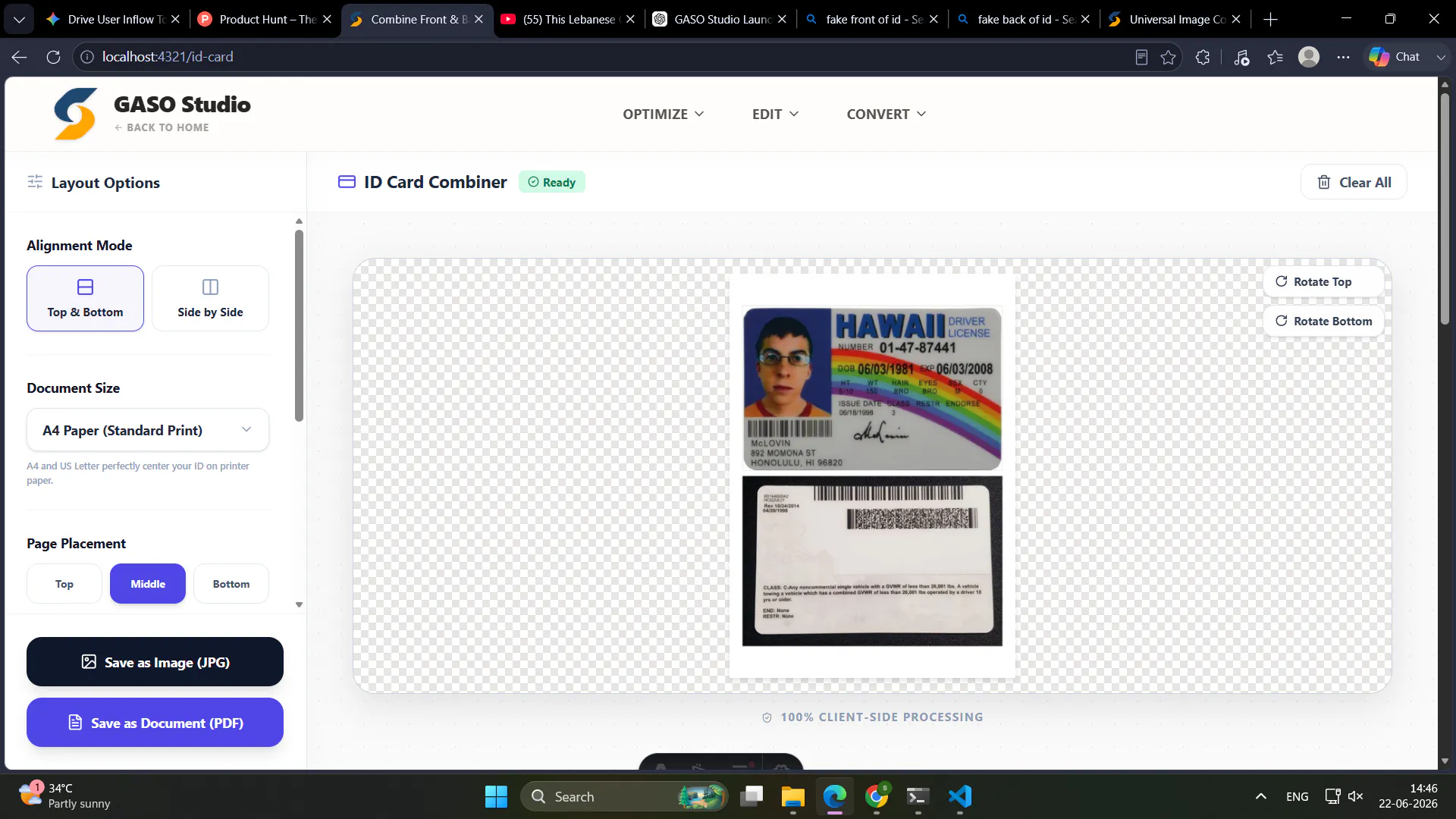Open the display cast tray icon

click(1332, 796)
